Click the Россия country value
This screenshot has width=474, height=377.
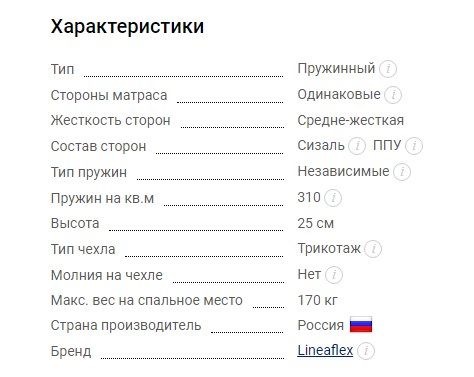click(x=320, y=325)
